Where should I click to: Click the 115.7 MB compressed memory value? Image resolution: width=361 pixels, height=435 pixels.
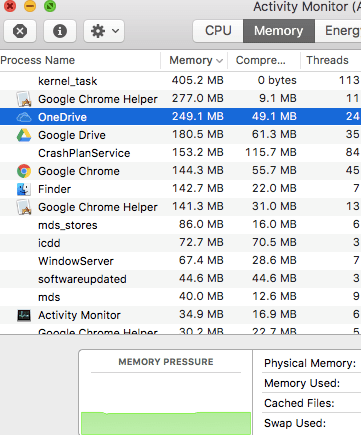click(x=271, y=152)
